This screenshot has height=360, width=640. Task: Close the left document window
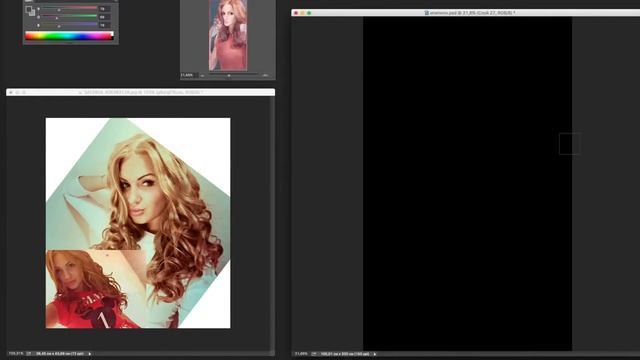click(x=11, y=93)
